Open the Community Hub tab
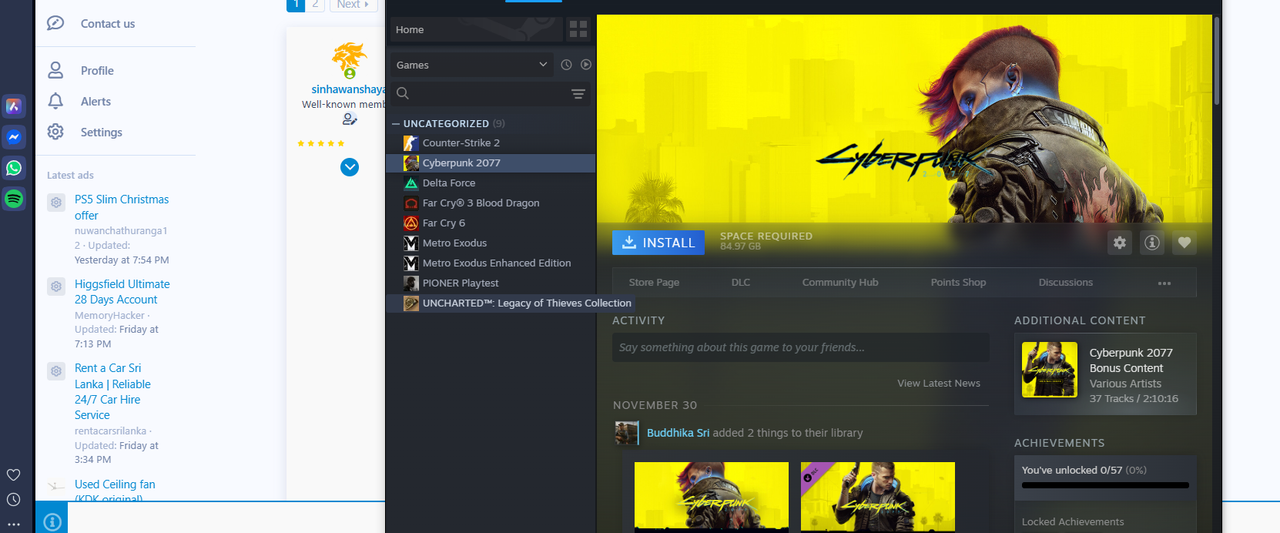Image resolution: width=1280 pixels, height=533 pixels. (x=840, y=283)
